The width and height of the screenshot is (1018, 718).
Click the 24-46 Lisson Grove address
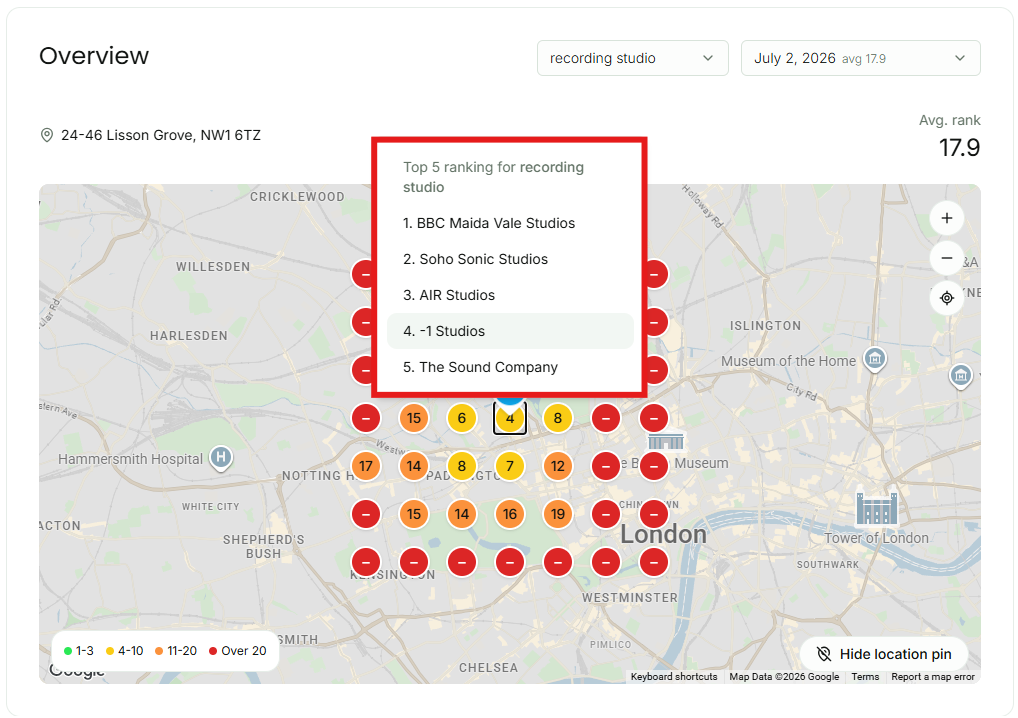160,135
